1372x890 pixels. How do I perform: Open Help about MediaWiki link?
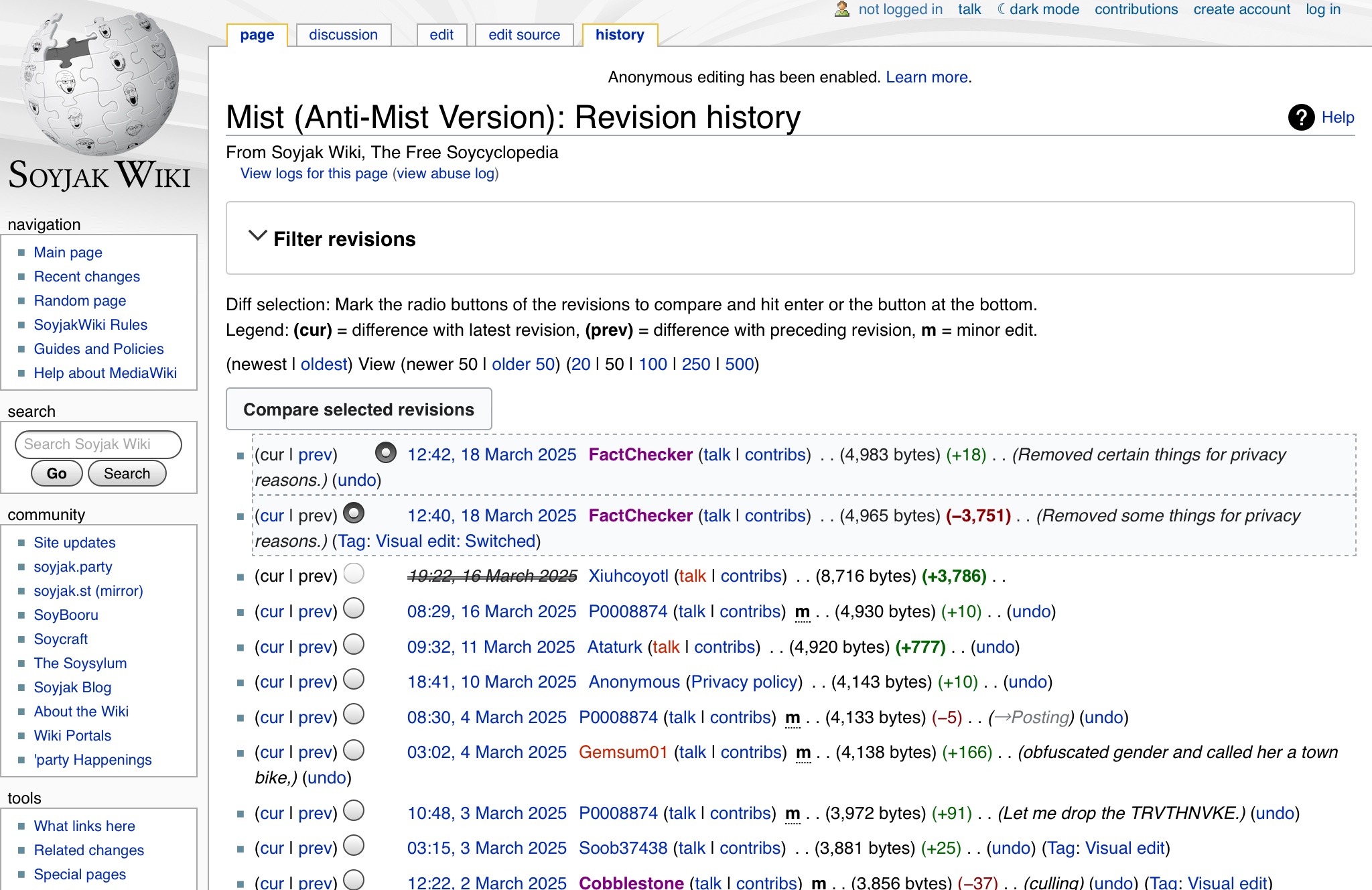[105, 373]
